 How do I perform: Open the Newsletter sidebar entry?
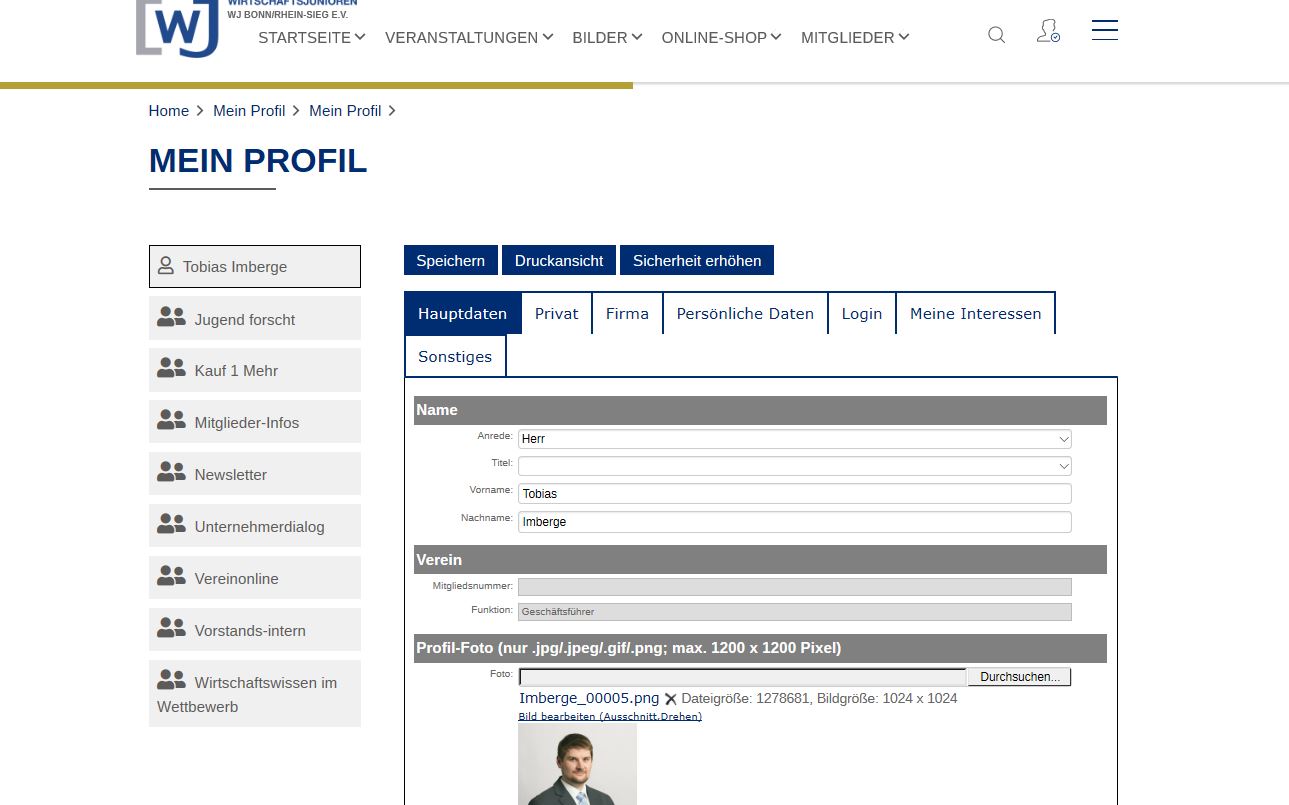(255, 474)
